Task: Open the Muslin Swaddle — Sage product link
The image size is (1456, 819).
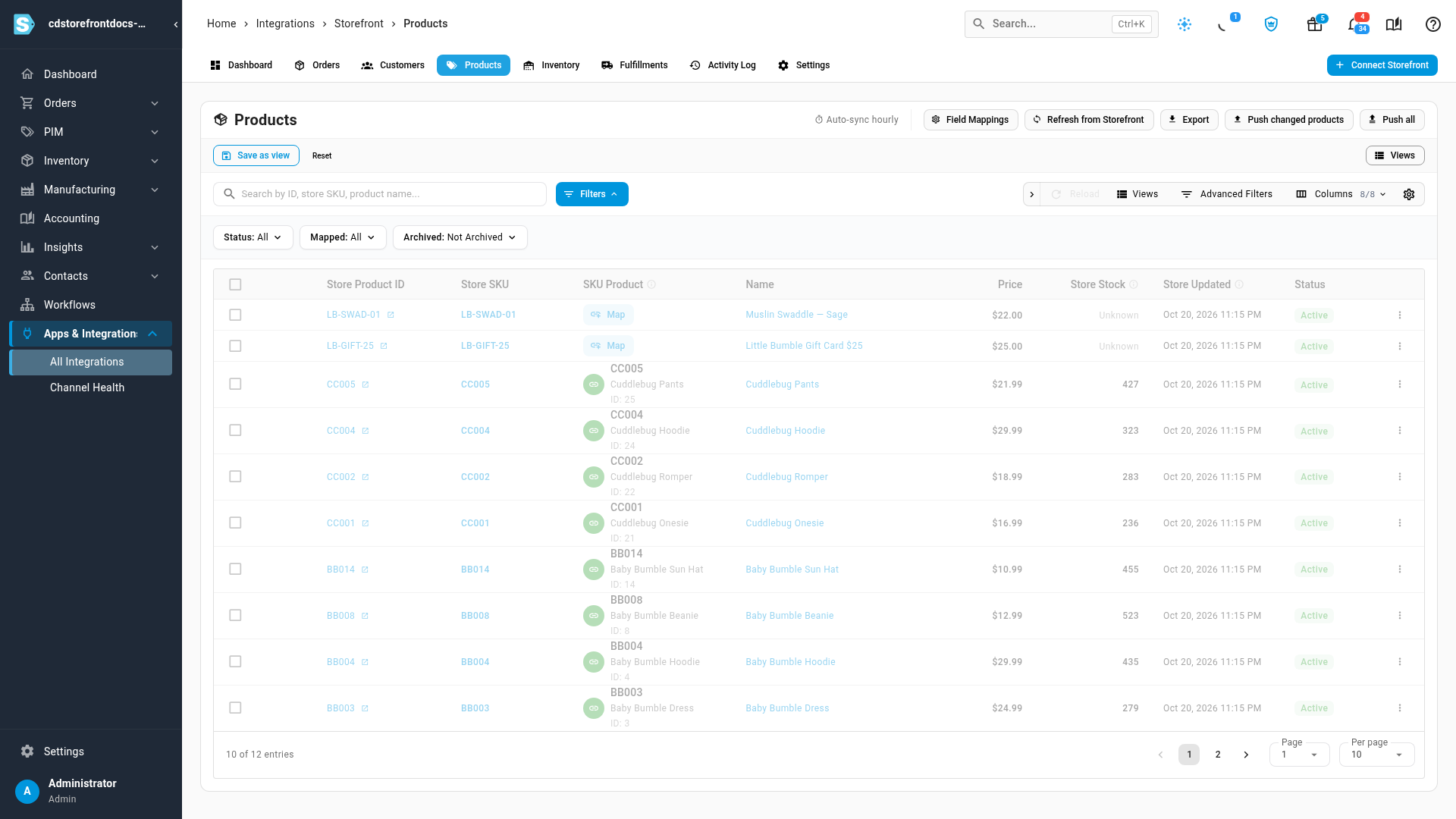Action: pyautogui.click(x=796, y=315)
